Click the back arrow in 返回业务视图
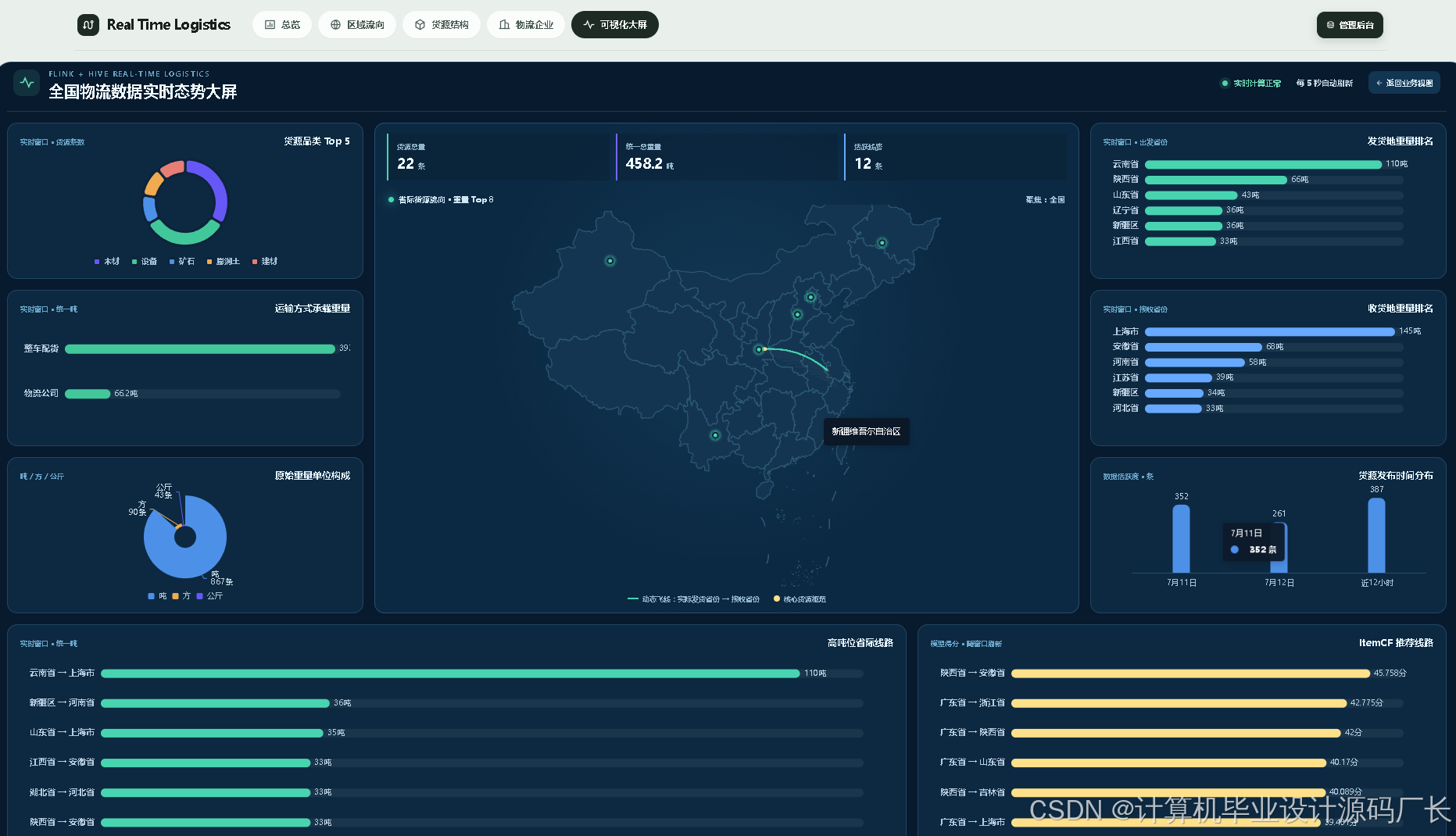This screenshot has width=1456, height=836. (x=1379, y=83)
